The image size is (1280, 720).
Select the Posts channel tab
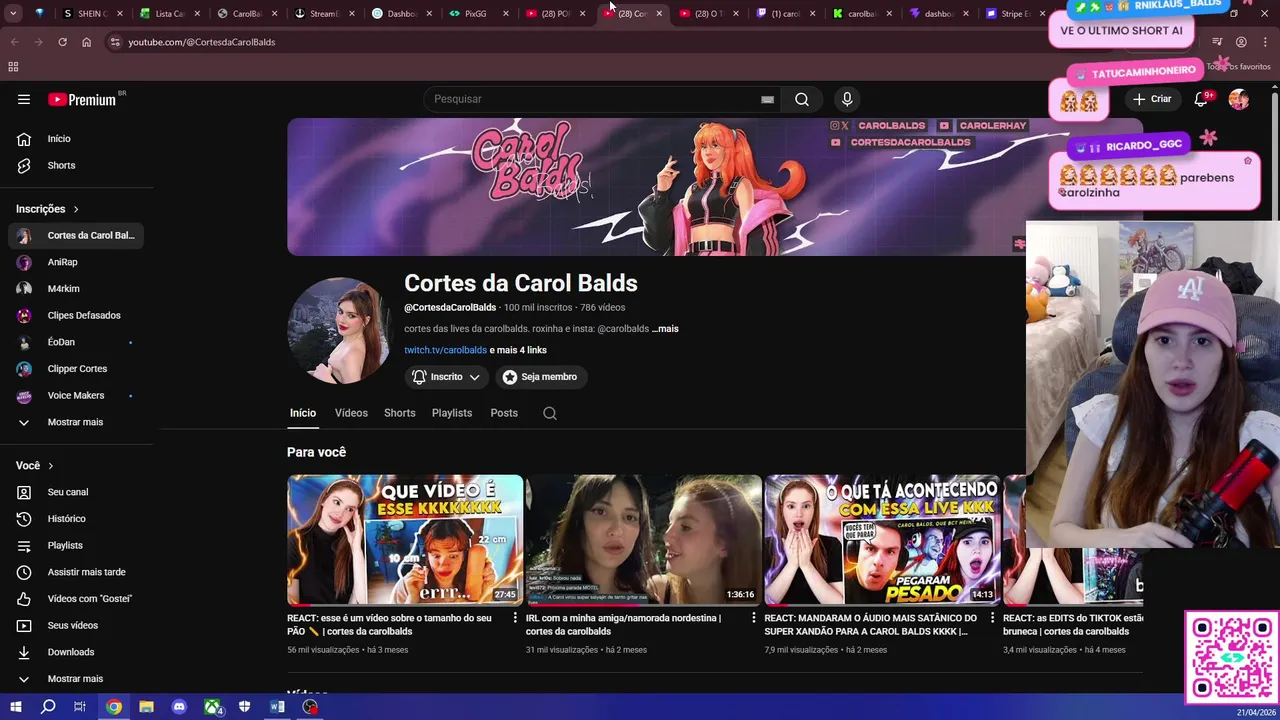click(504, 413)
